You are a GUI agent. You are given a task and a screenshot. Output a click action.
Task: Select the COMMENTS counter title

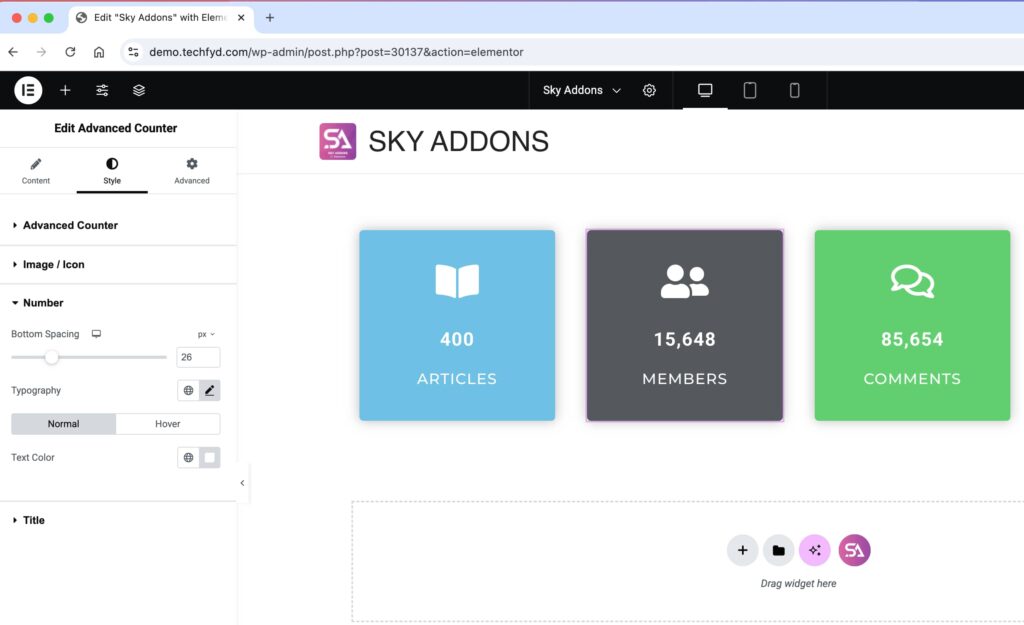tap(912, 379)
